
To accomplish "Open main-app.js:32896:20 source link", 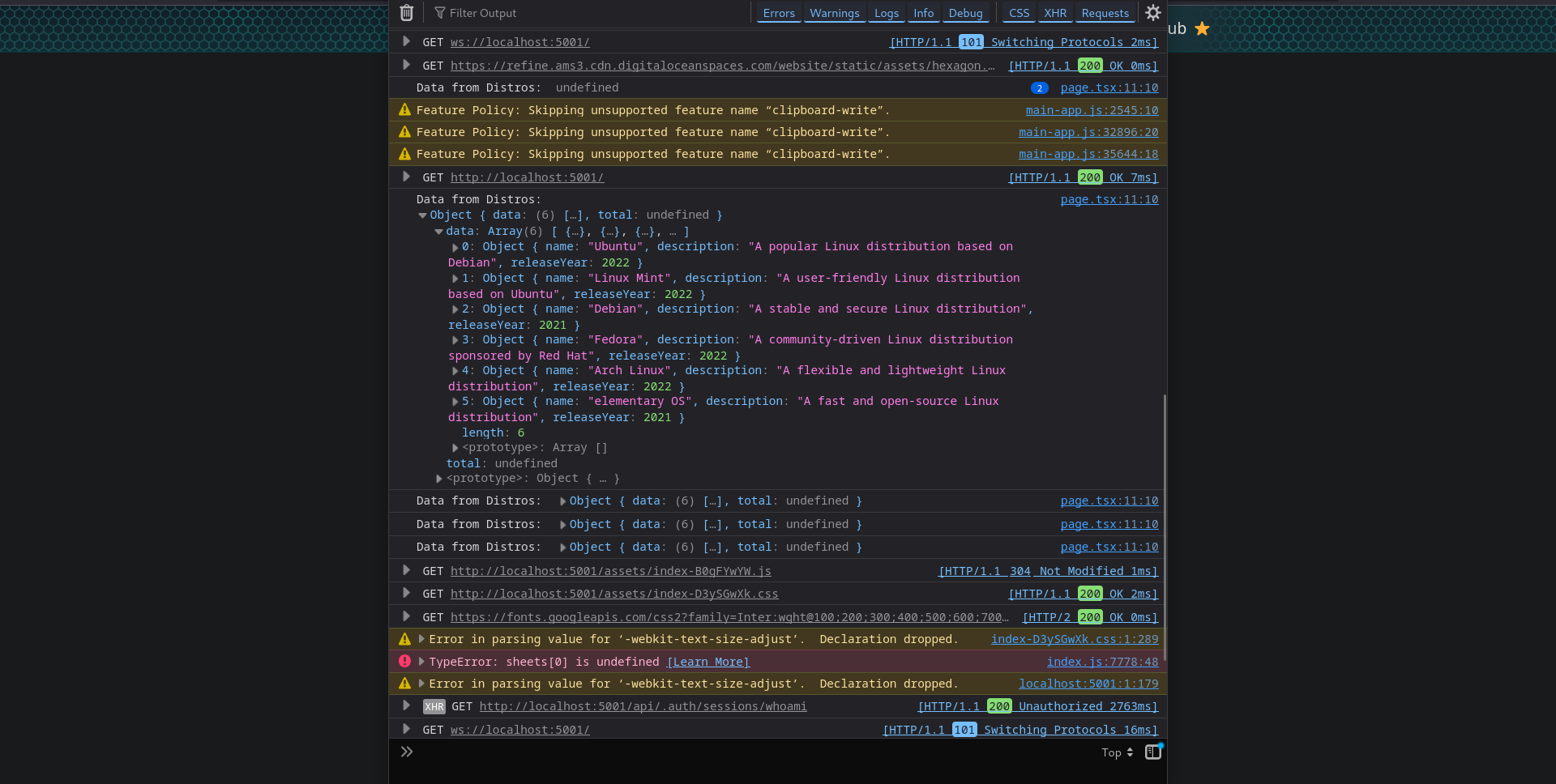I will point(1088,132).
